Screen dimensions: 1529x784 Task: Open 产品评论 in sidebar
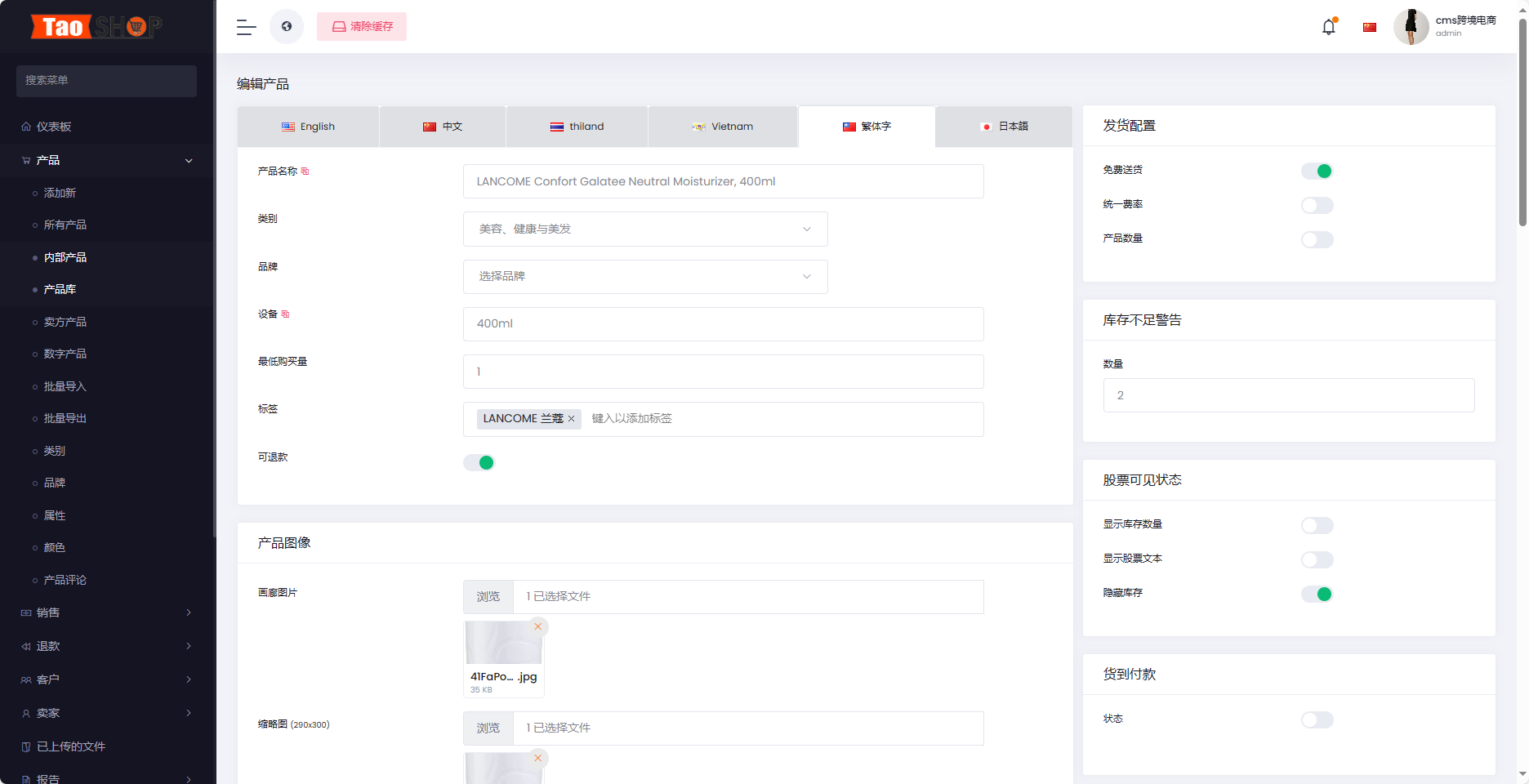click(x=65, y=580)
